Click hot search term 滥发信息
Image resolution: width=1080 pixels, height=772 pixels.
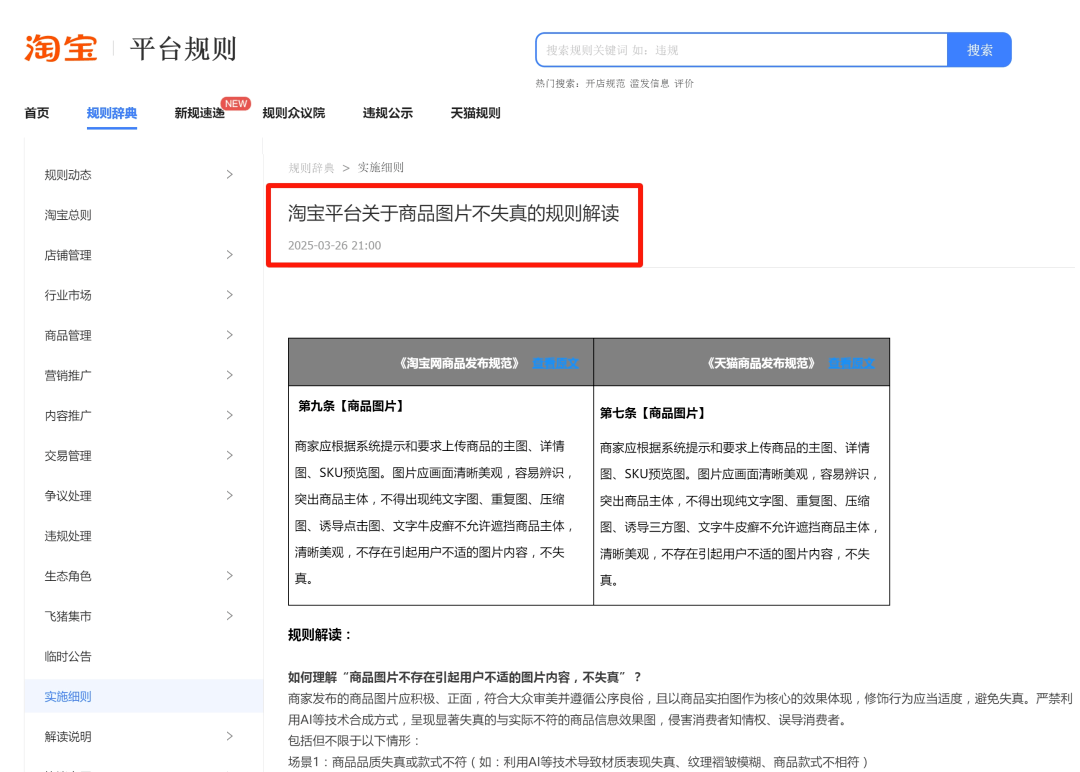(649, 83)
